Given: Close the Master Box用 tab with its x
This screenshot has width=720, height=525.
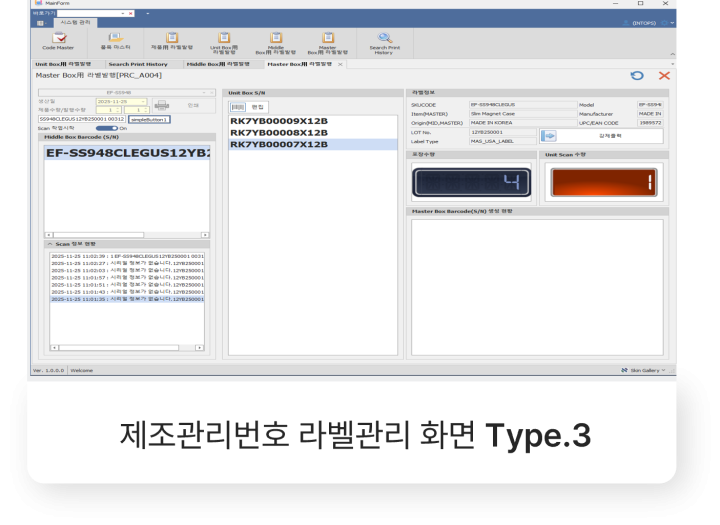Looking at the screenshot, I should (x=340, y=64).
